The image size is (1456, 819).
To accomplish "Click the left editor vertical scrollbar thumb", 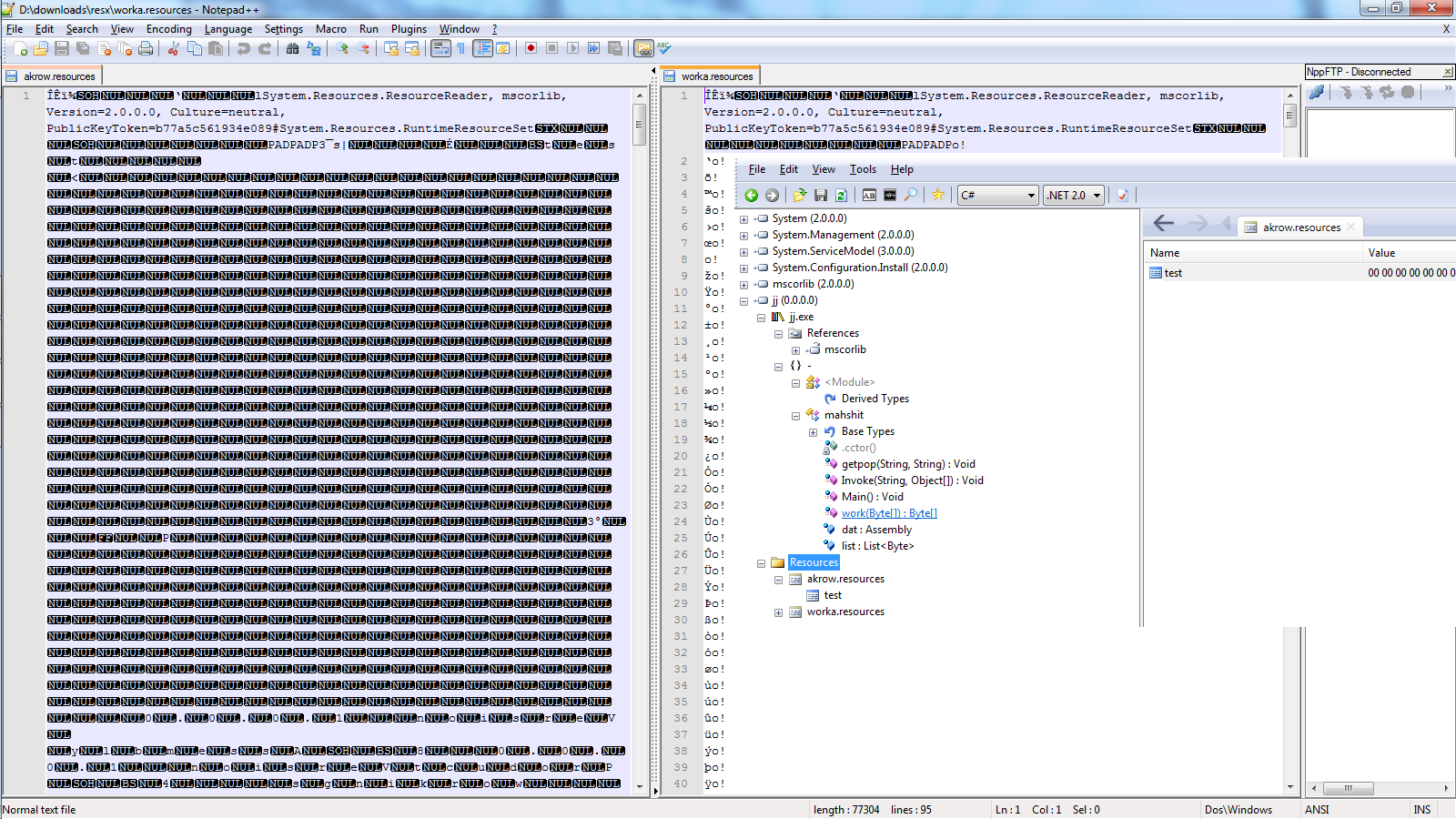I will [x=640, y=124].
